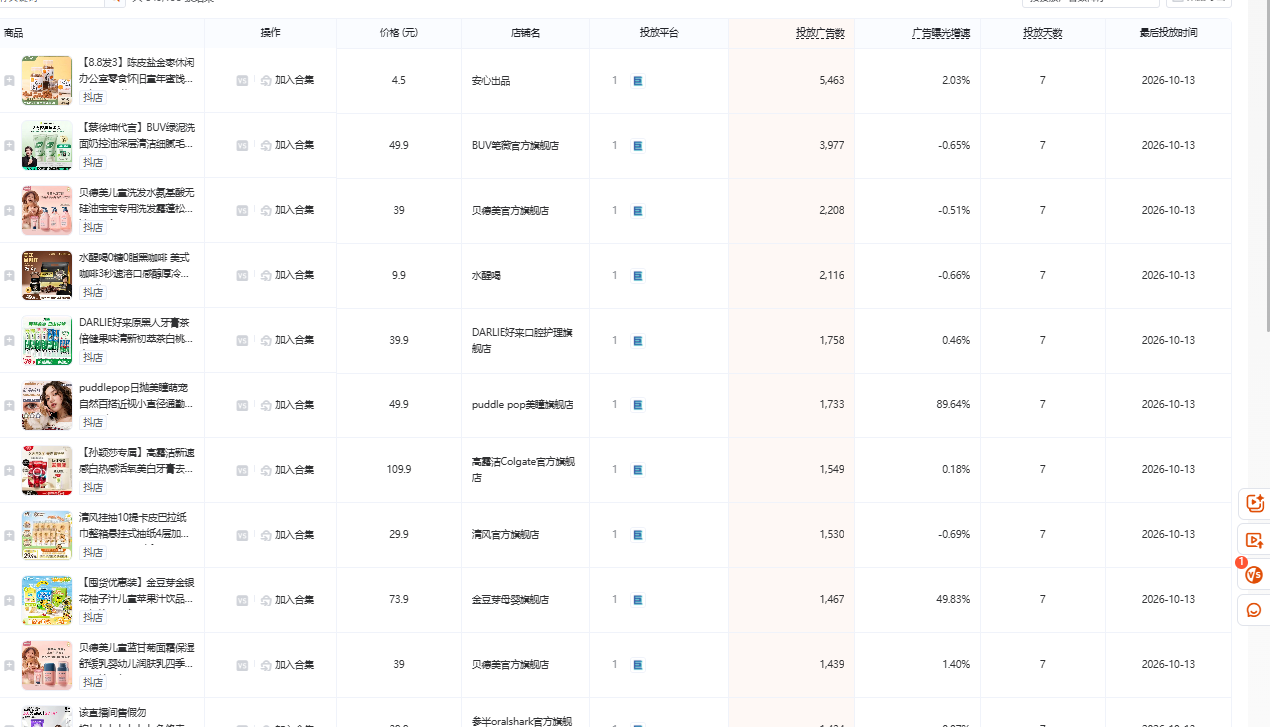
Task: Open shop name puddle pop美瞳旗舰店
Action: point(522,405)
